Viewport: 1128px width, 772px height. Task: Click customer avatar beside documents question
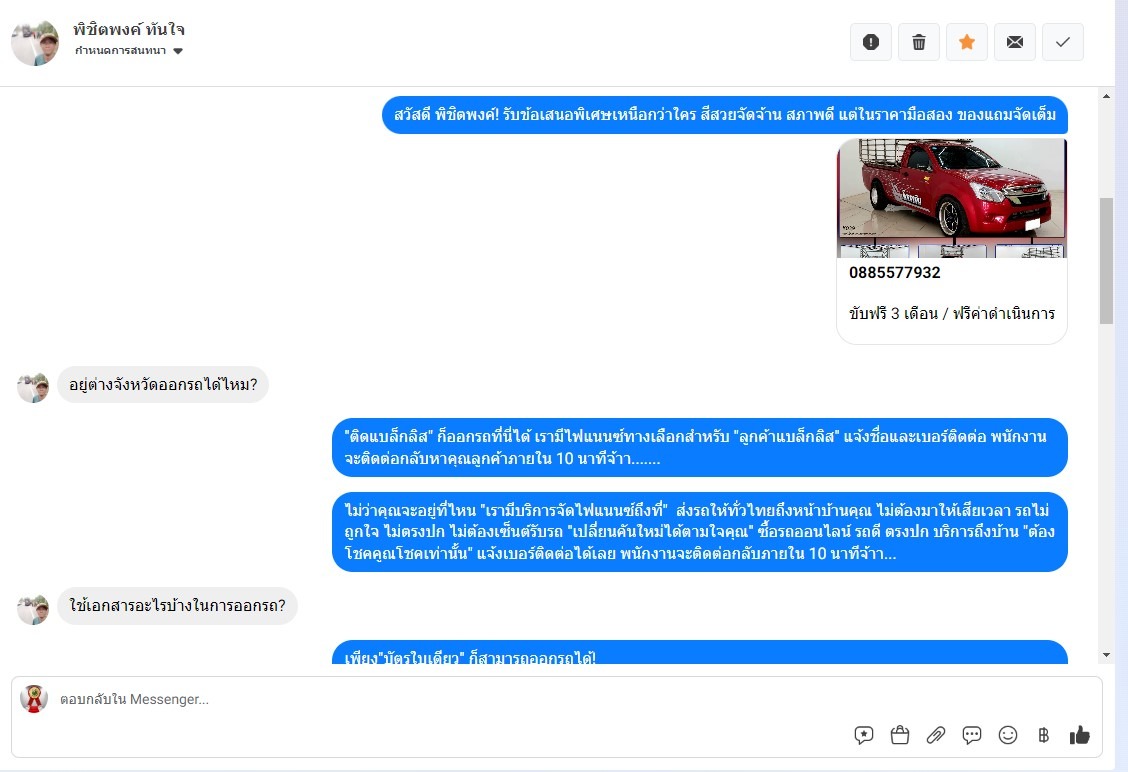click(x=33, y=609)
